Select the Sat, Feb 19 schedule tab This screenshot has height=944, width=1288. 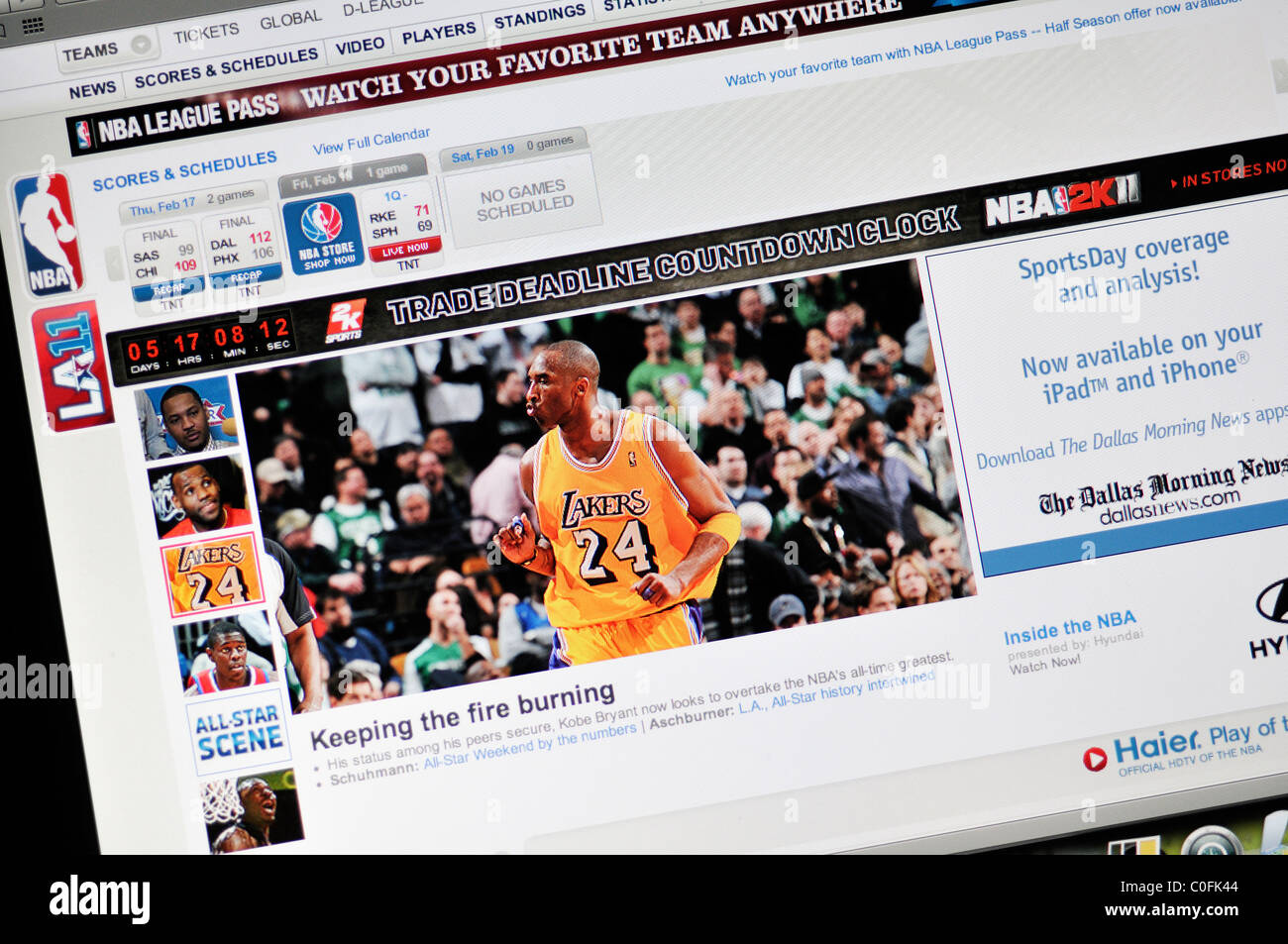point(512,149)
